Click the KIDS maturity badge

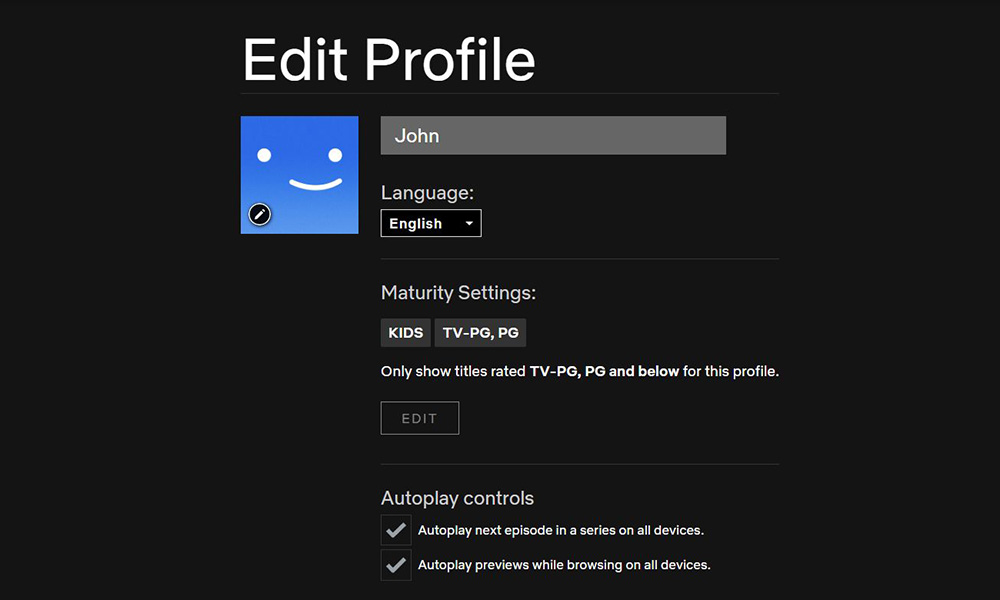click(x=406, y=333)
